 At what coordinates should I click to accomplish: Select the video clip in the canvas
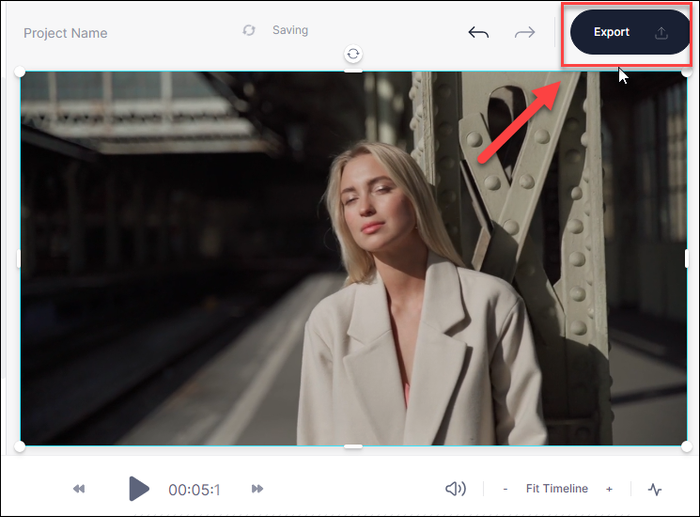point(353,258)
